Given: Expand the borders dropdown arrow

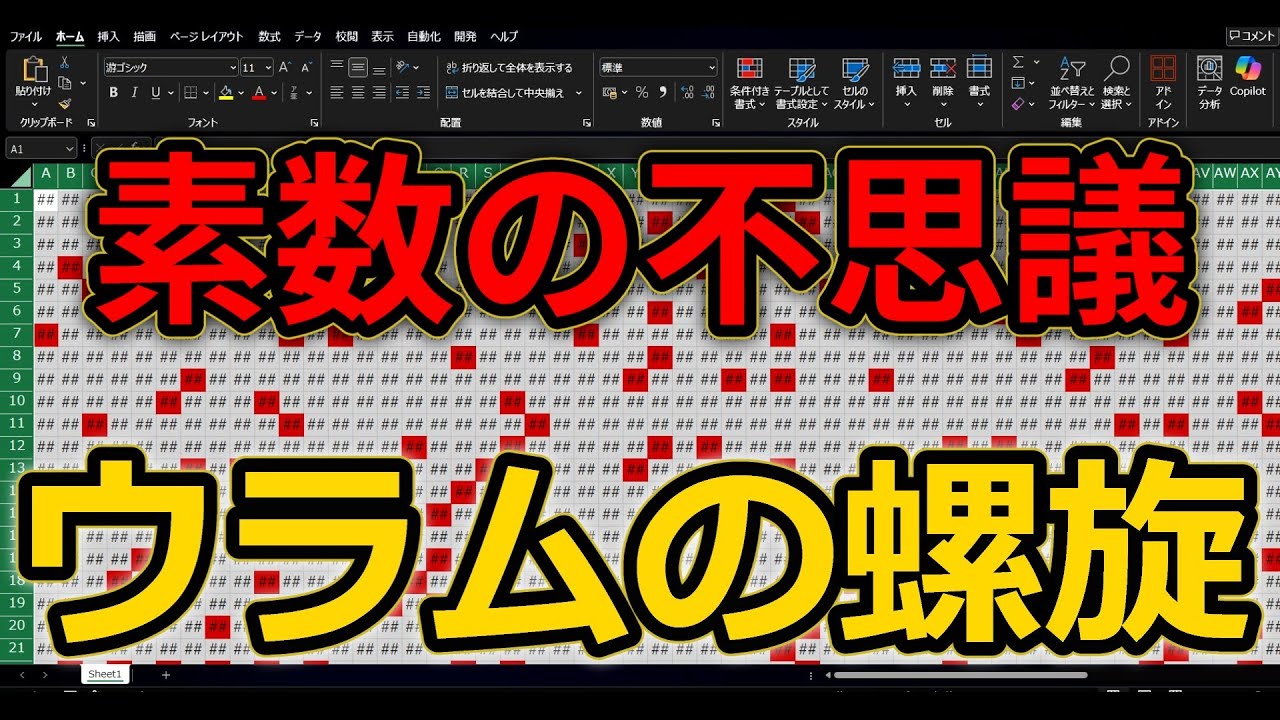Looking at the screenshot, I should point(206,93).
